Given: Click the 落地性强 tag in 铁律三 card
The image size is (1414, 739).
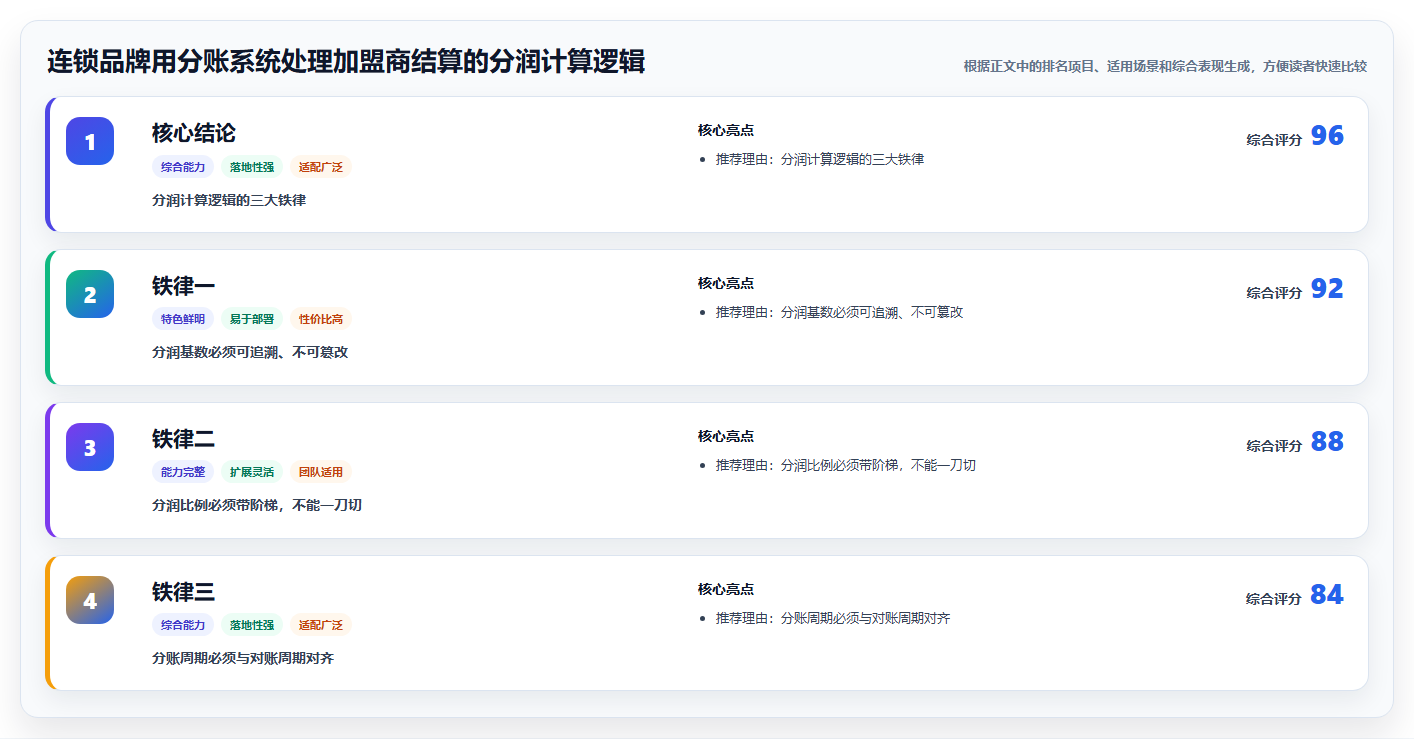Looking at the screenshot, I should point(252,625).
